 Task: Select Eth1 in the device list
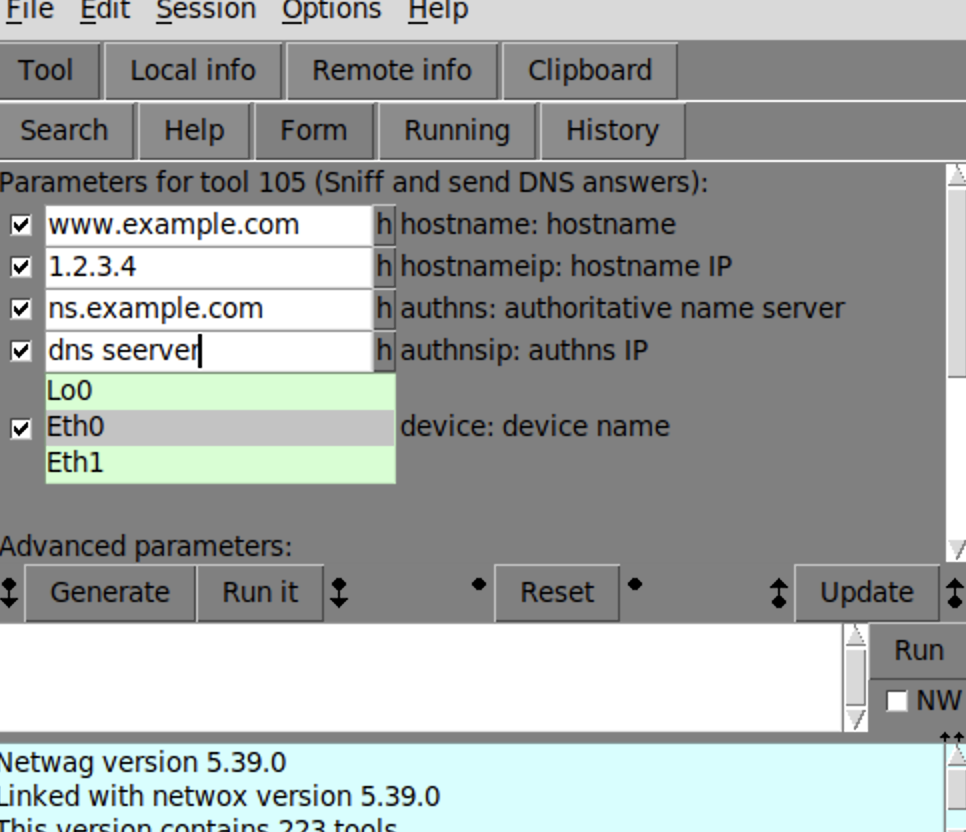(221, 463)
